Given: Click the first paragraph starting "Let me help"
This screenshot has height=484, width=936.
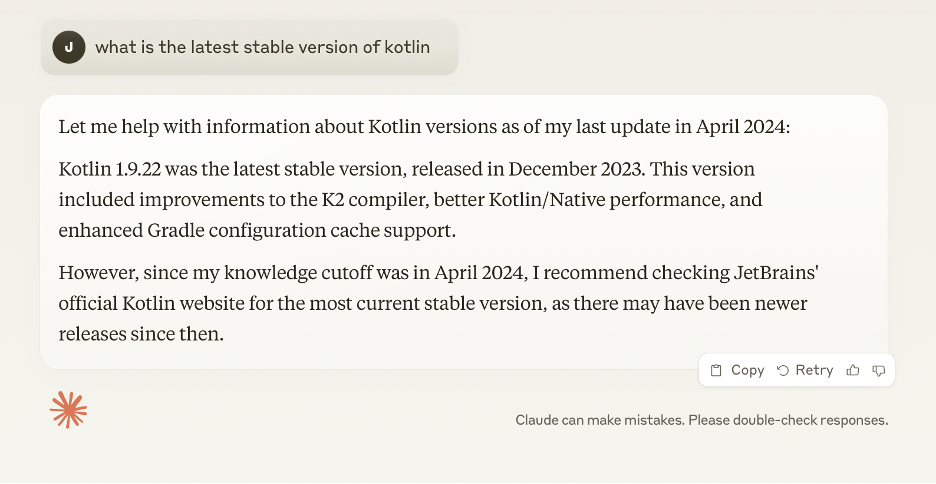Looking at the screenshot, I should click(424, 128).
